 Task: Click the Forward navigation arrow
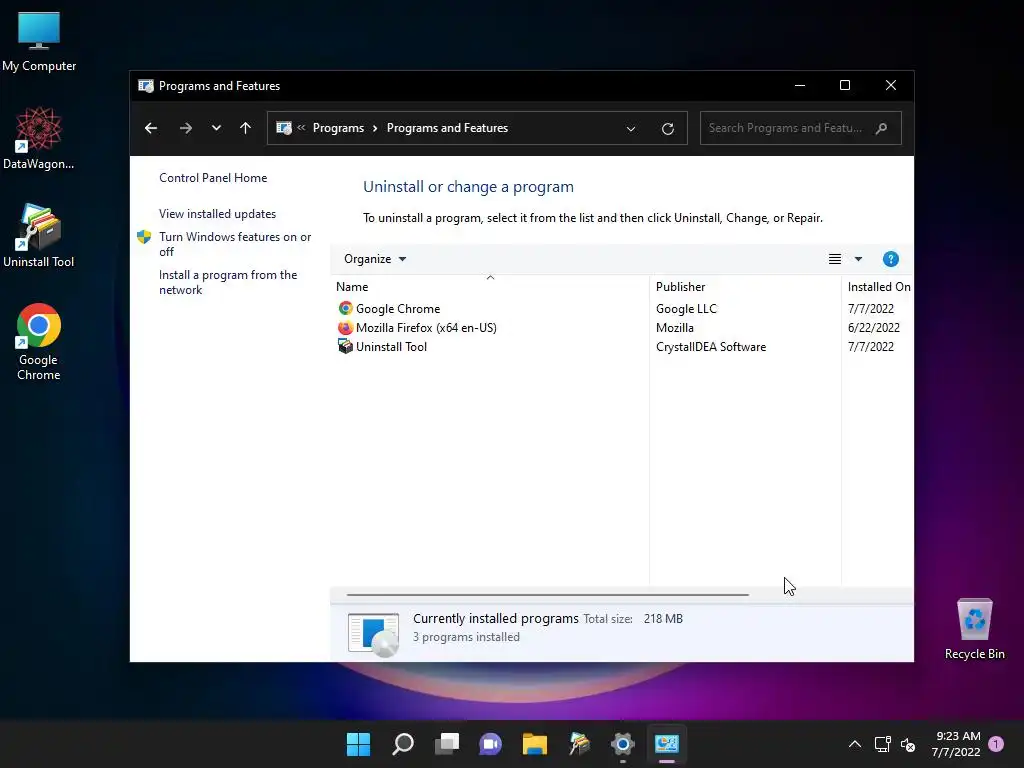tap(186, 128)
